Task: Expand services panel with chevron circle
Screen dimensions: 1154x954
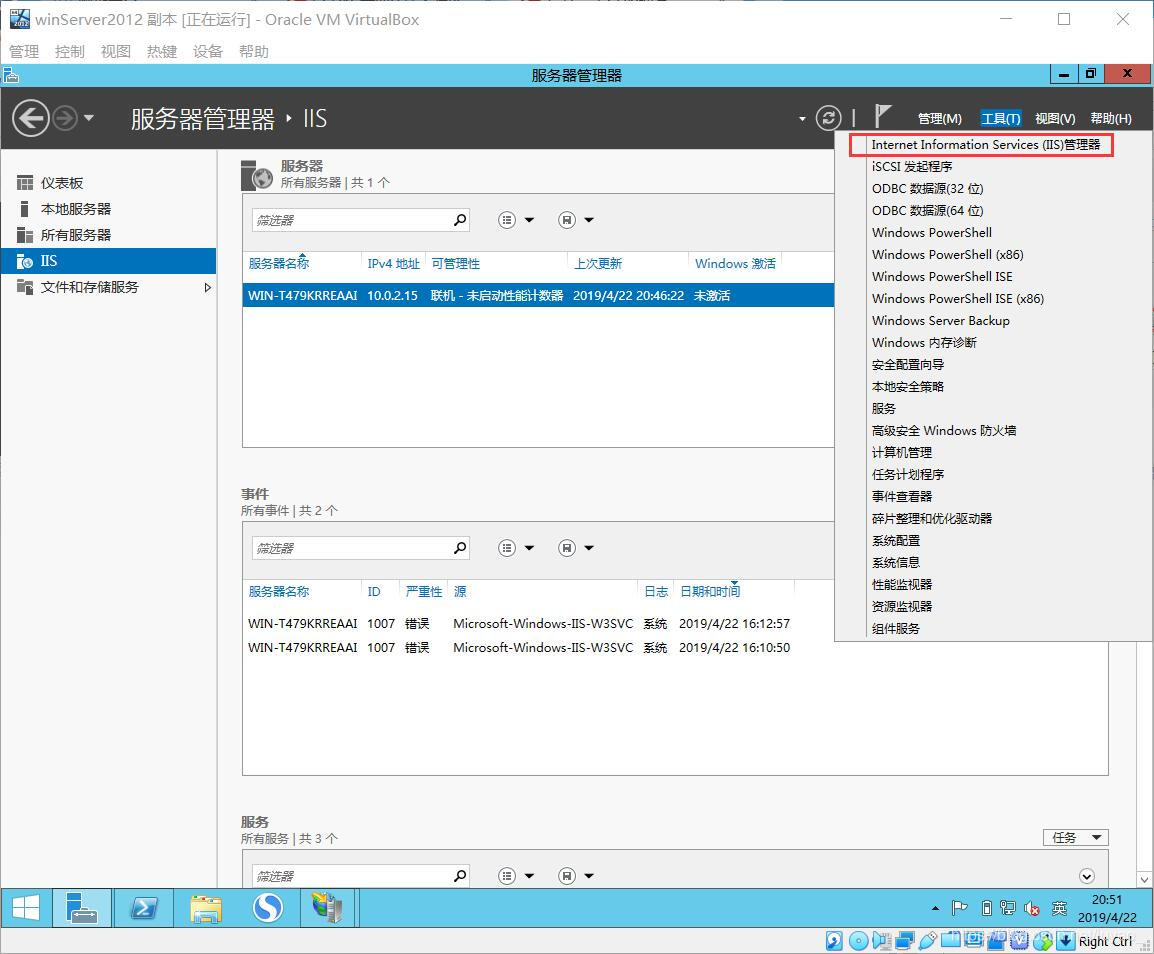Action: (x=1086, y=876)
